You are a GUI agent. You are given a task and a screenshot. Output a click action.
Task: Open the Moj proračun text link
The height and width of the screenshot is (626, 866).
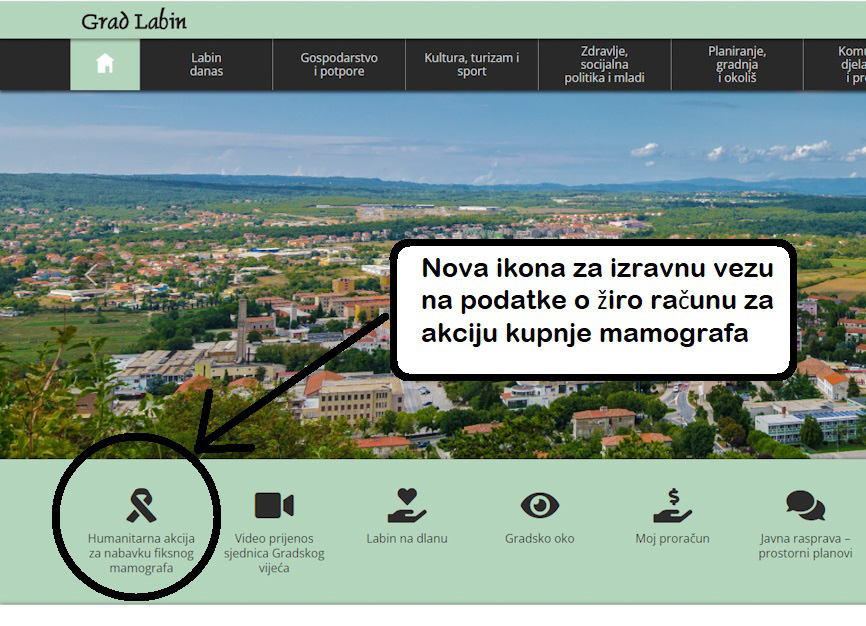coord(672,539)
